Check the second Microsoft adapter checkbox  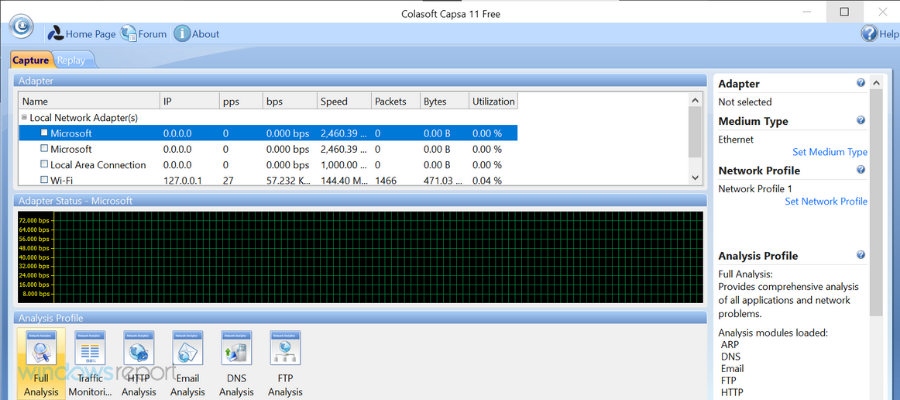44,149
